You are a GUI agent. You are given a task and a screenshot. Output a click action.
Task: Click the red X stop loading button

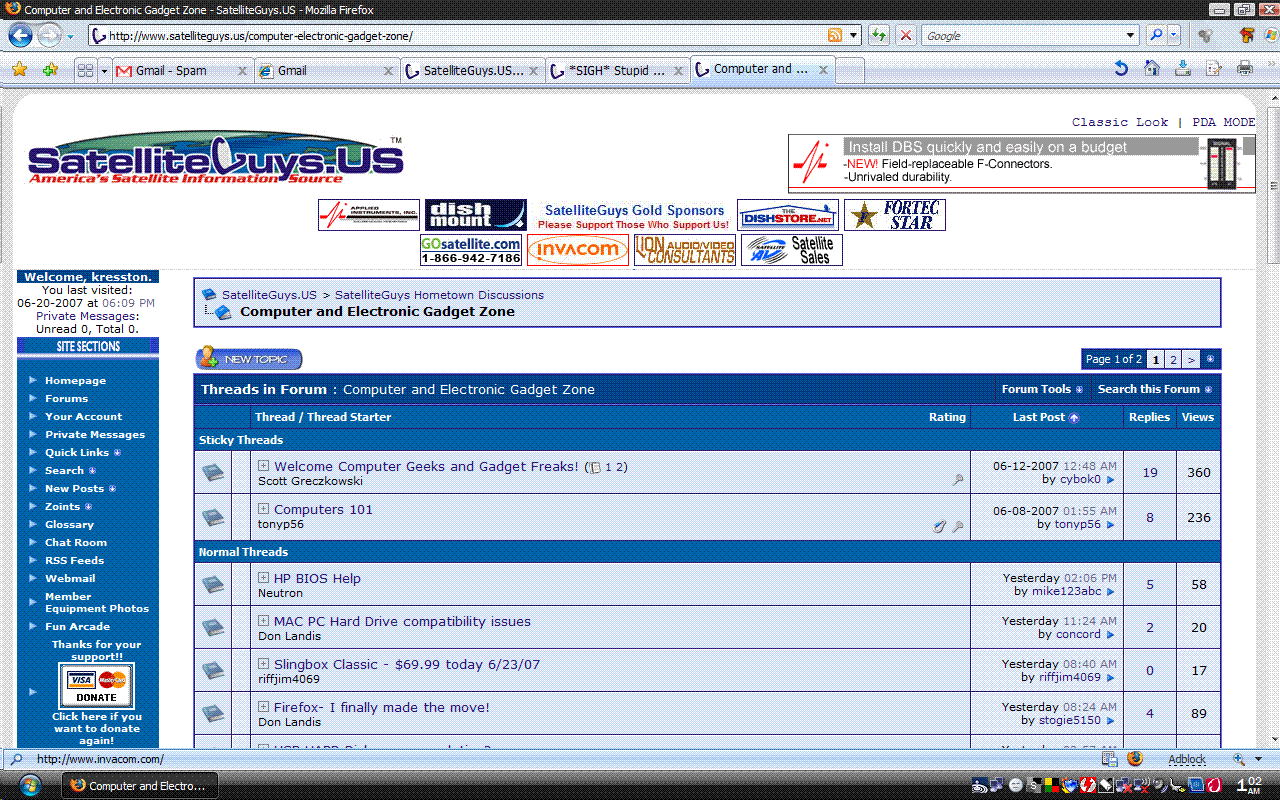click(x=906, y=35)
